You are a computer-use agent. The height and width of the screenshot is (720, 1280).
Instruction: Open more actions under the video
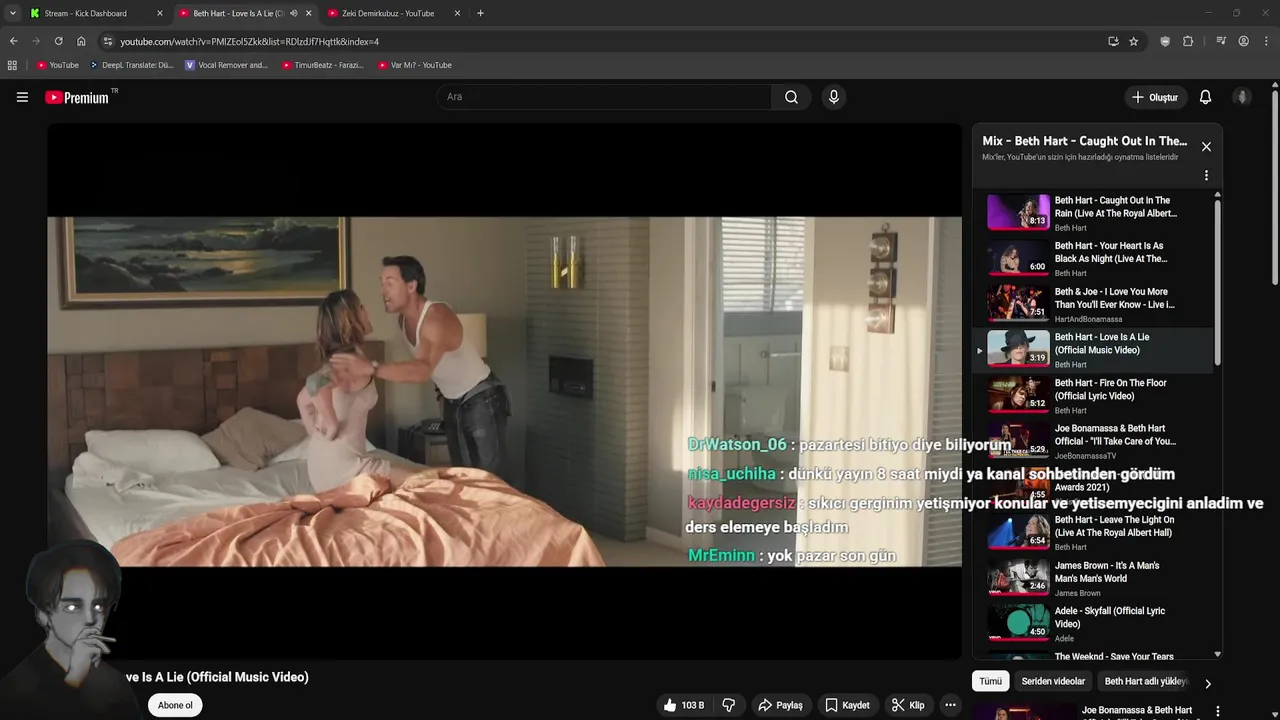[950, 705]
